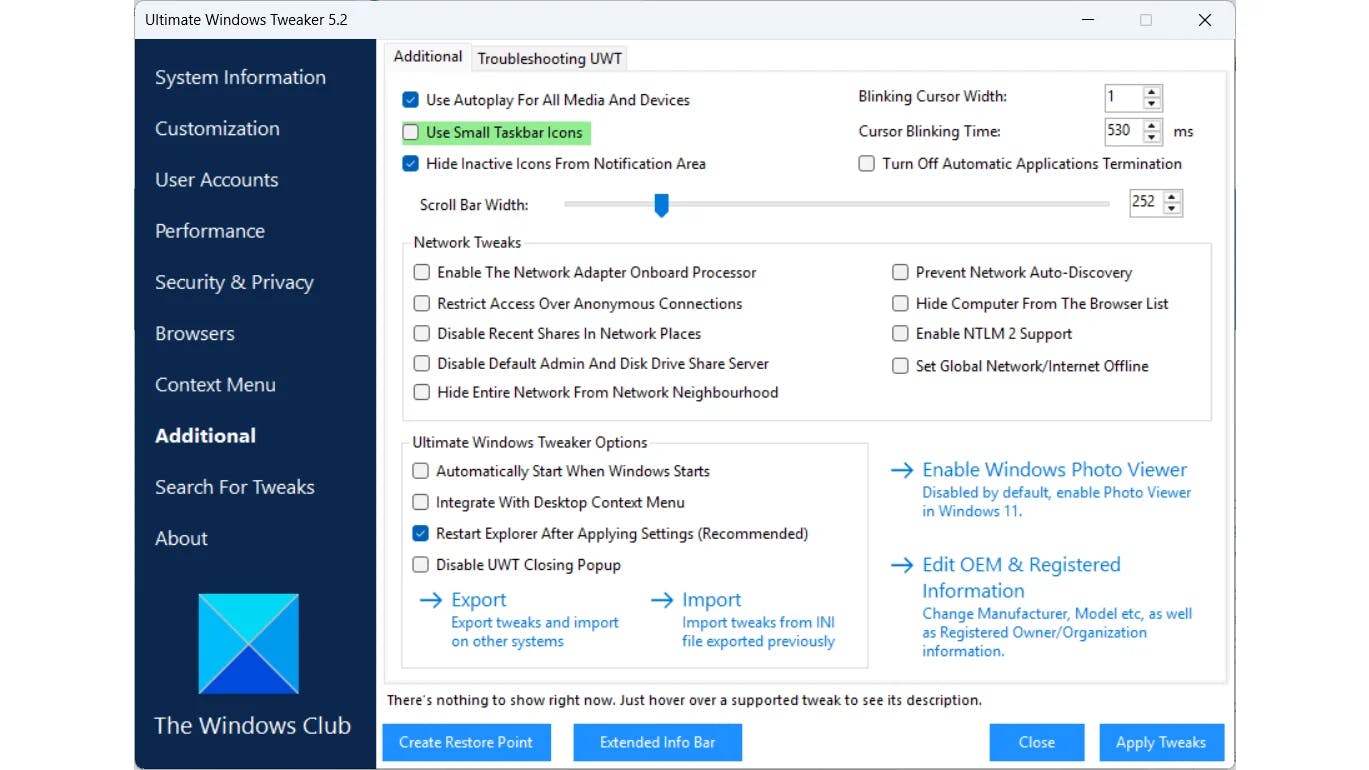This screenshot has height=770, width=1369.
Task: Click the Blinking Cursor Width input field
Action: coord(1124,98)
